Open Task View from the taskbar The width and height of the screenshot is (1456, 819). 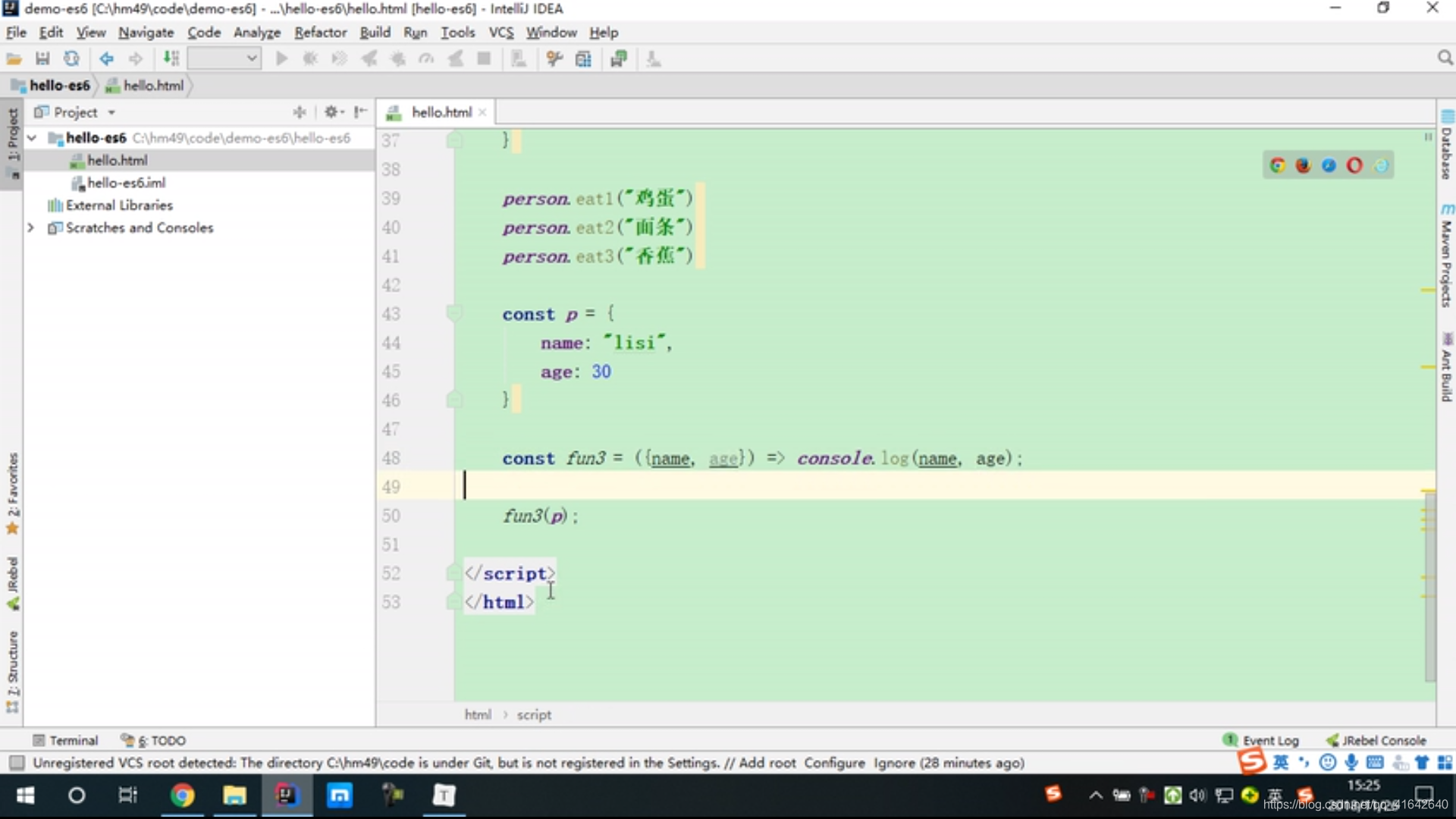pos(128,795)
